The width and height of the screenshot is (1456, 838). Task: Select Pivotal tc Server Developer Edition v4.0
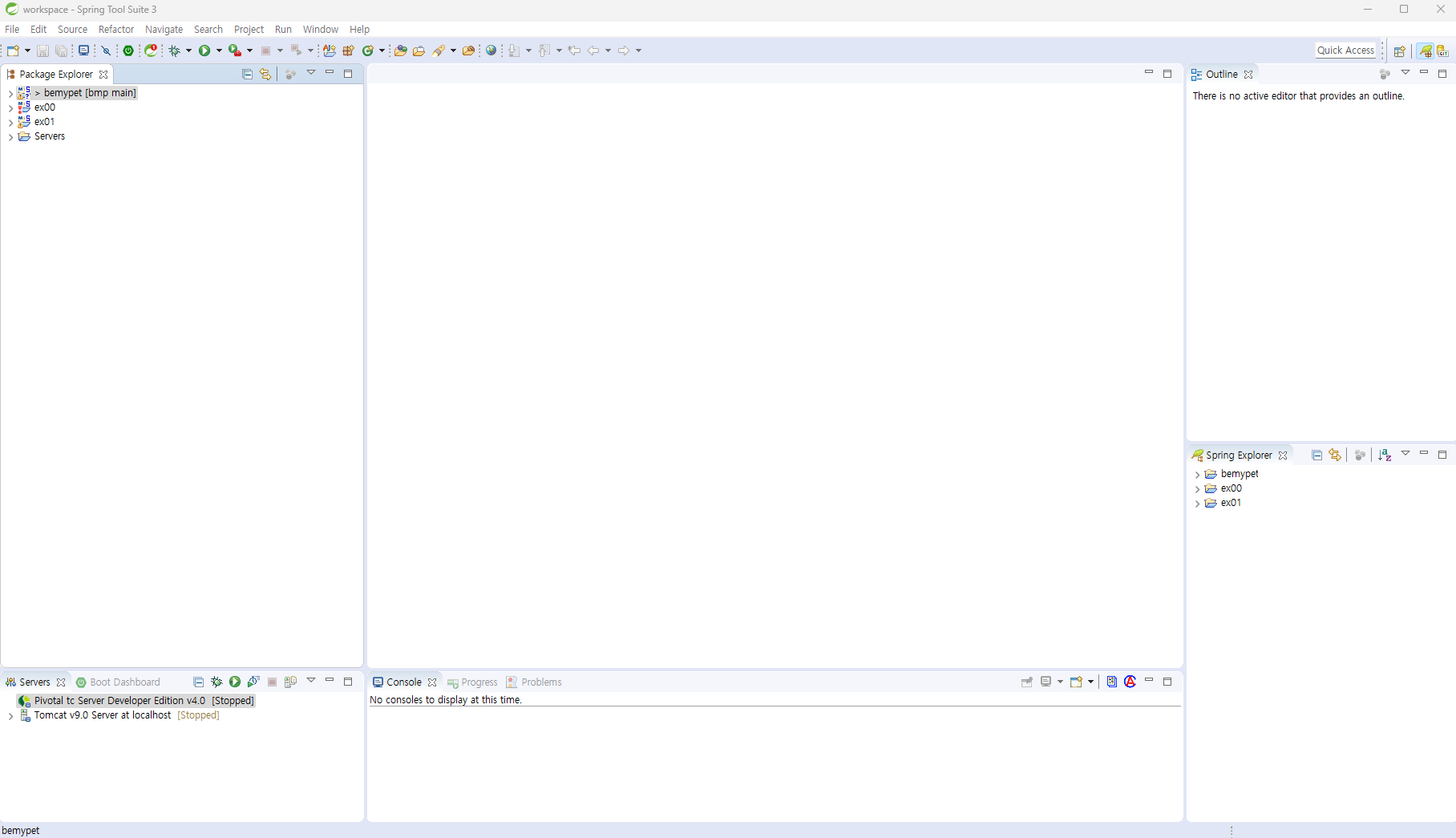135,701
